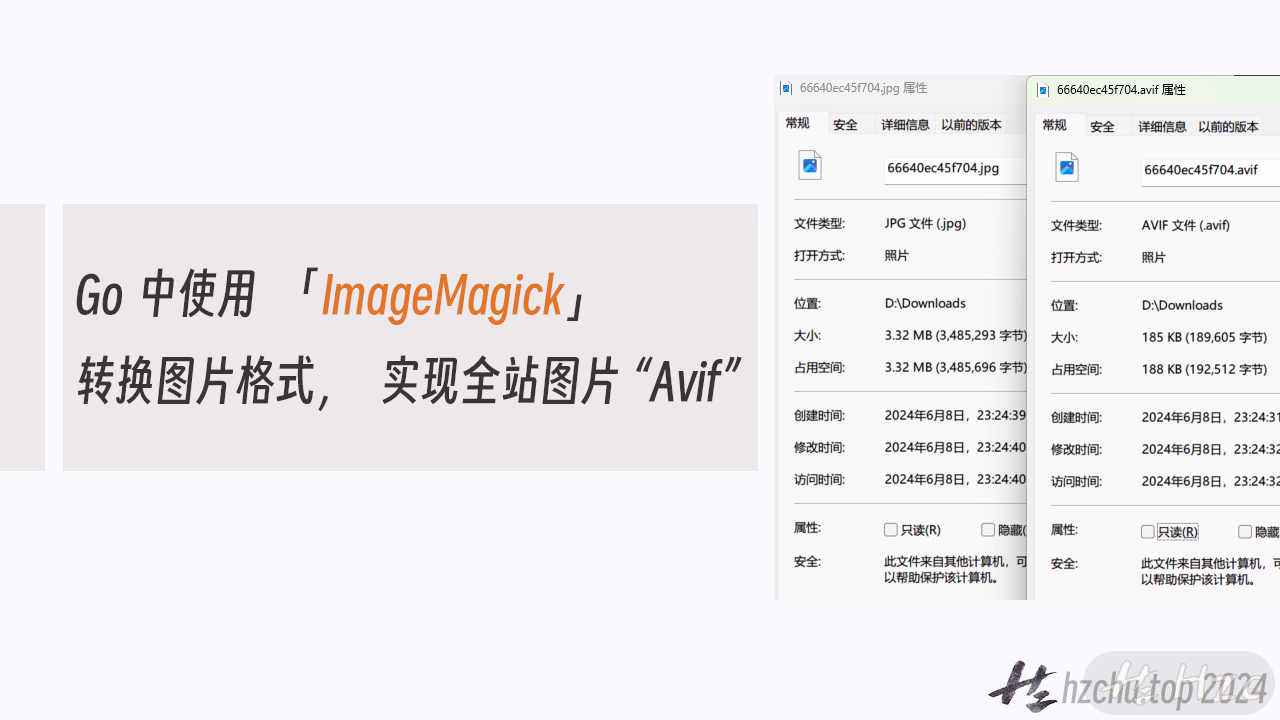Click the size-on-disk value "188 KB (192,512 字节)"
The image size is (1280, 720).
[1204, 370]
